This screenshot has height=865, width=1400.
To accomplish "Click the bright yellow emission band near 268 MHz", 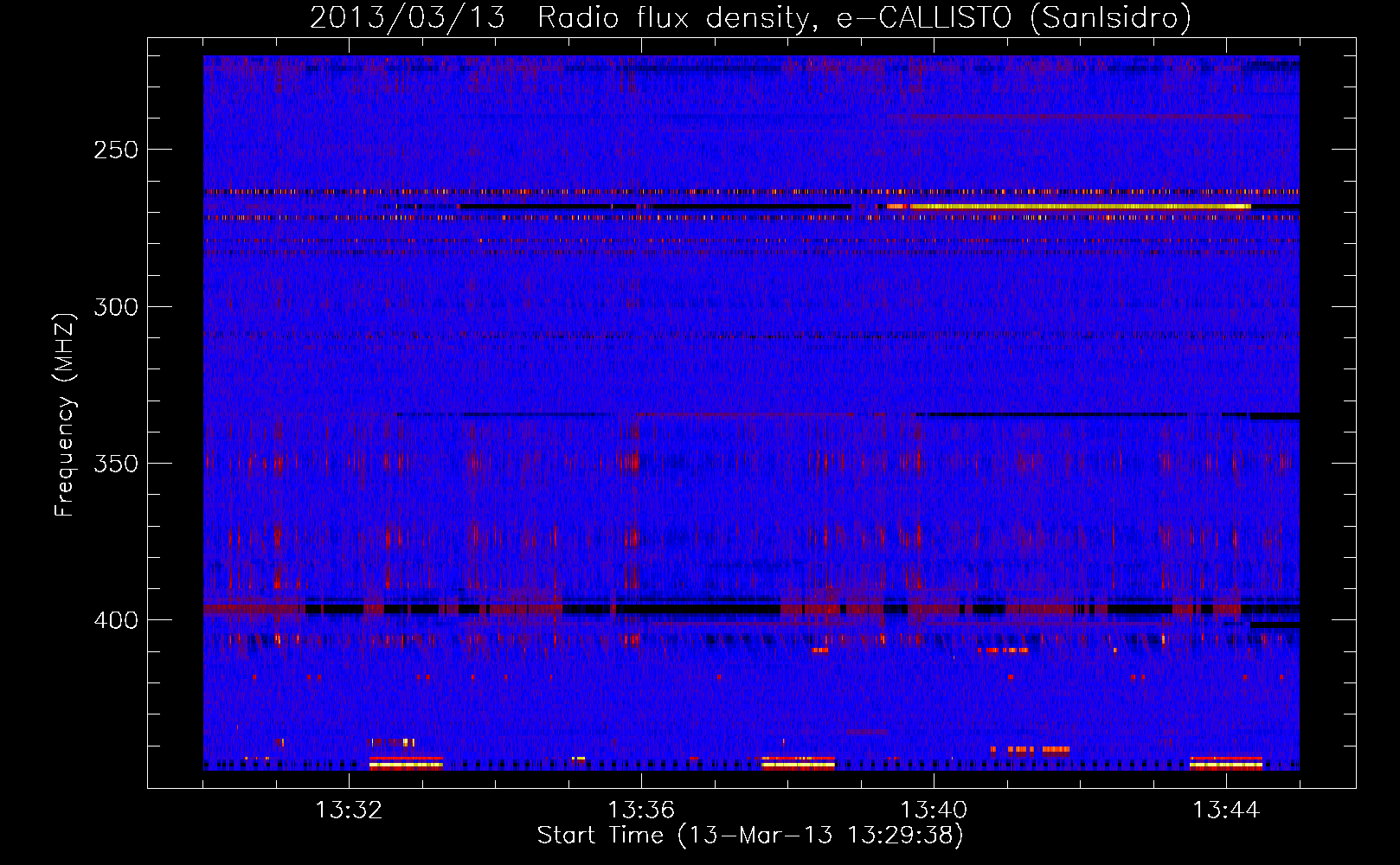I will (1069, 207).
